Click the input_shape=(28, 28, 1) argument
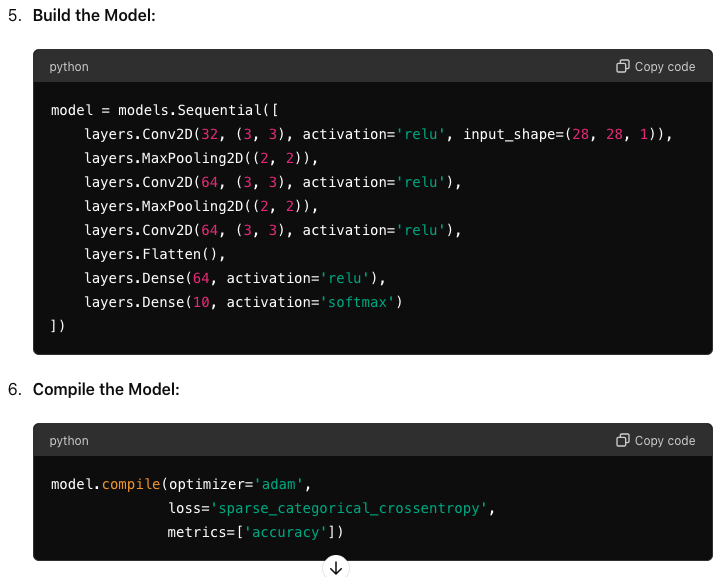 tap(564, 134)
